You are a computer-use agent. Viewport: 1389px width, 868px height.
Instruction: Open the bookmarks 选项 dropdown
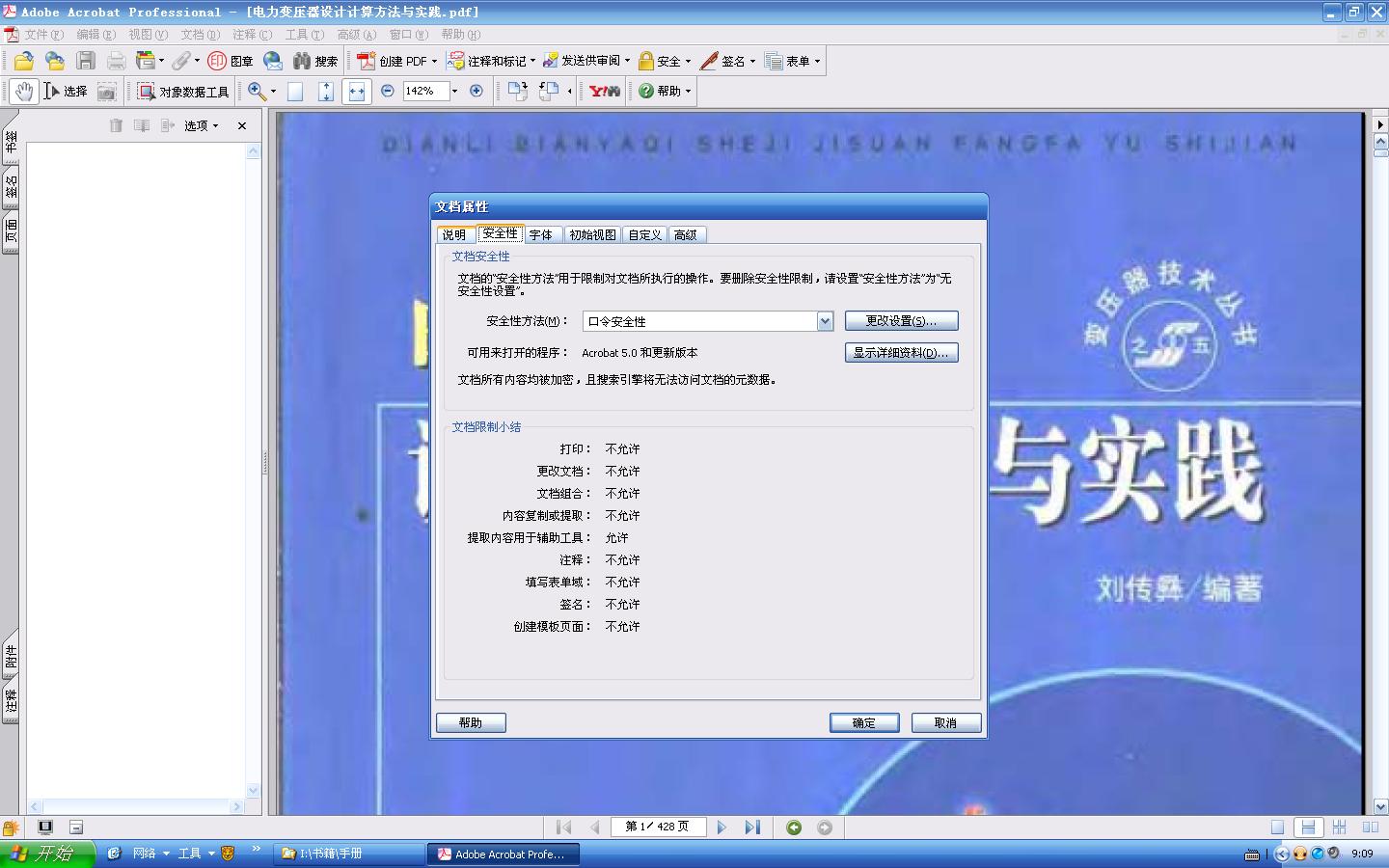coord(202,125)
